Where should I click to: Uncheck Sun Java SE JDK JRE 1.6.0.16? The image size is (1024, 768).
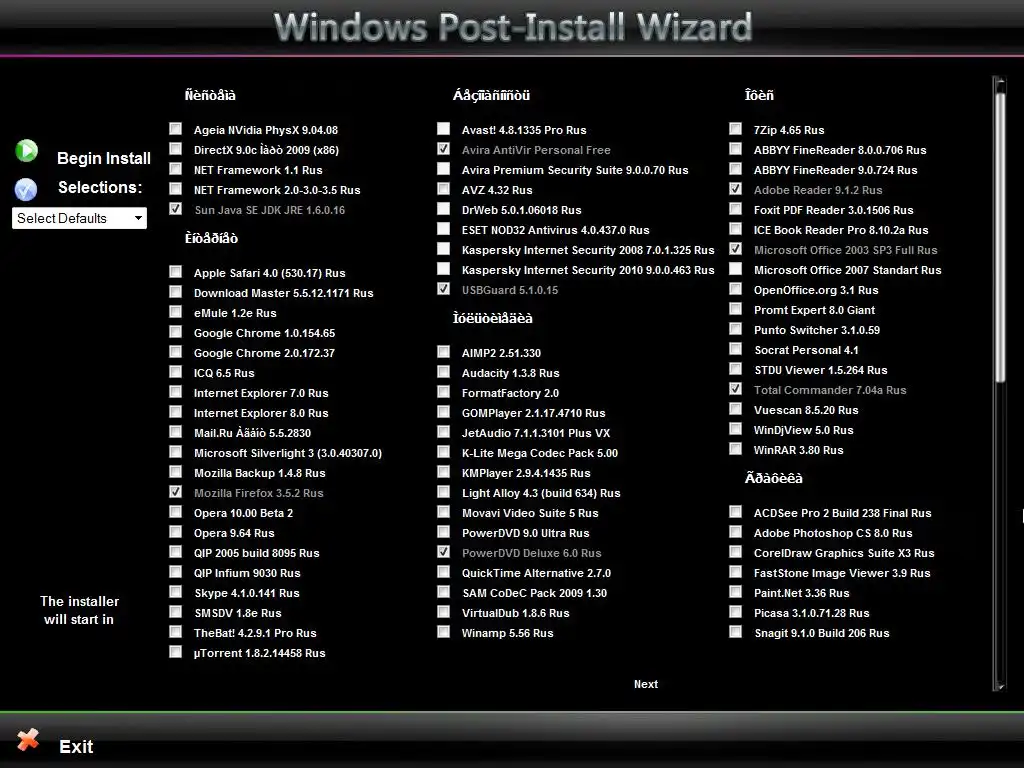(176, 209)
